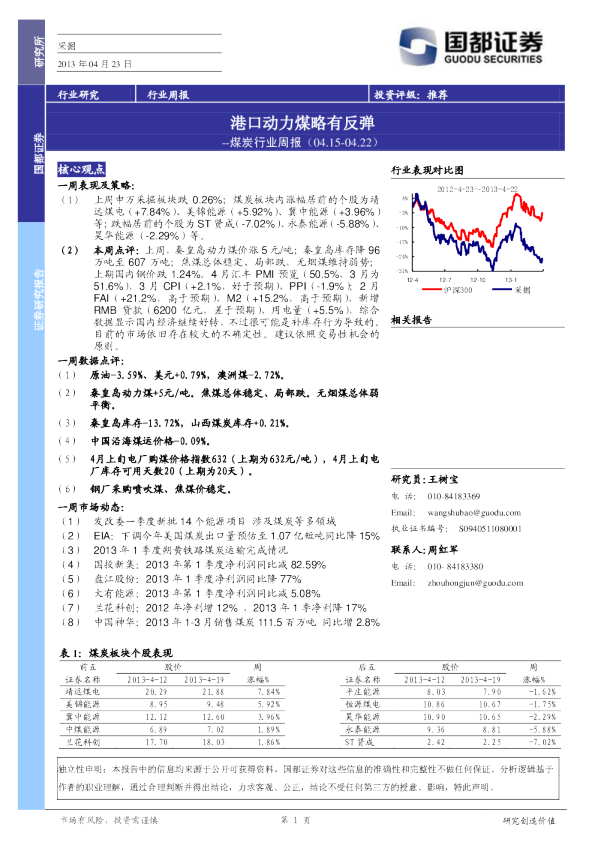Click cell '12.60' in 冀中能源 row
The width and height of the screenshot is (595, 842).
[x=213, y=717]
